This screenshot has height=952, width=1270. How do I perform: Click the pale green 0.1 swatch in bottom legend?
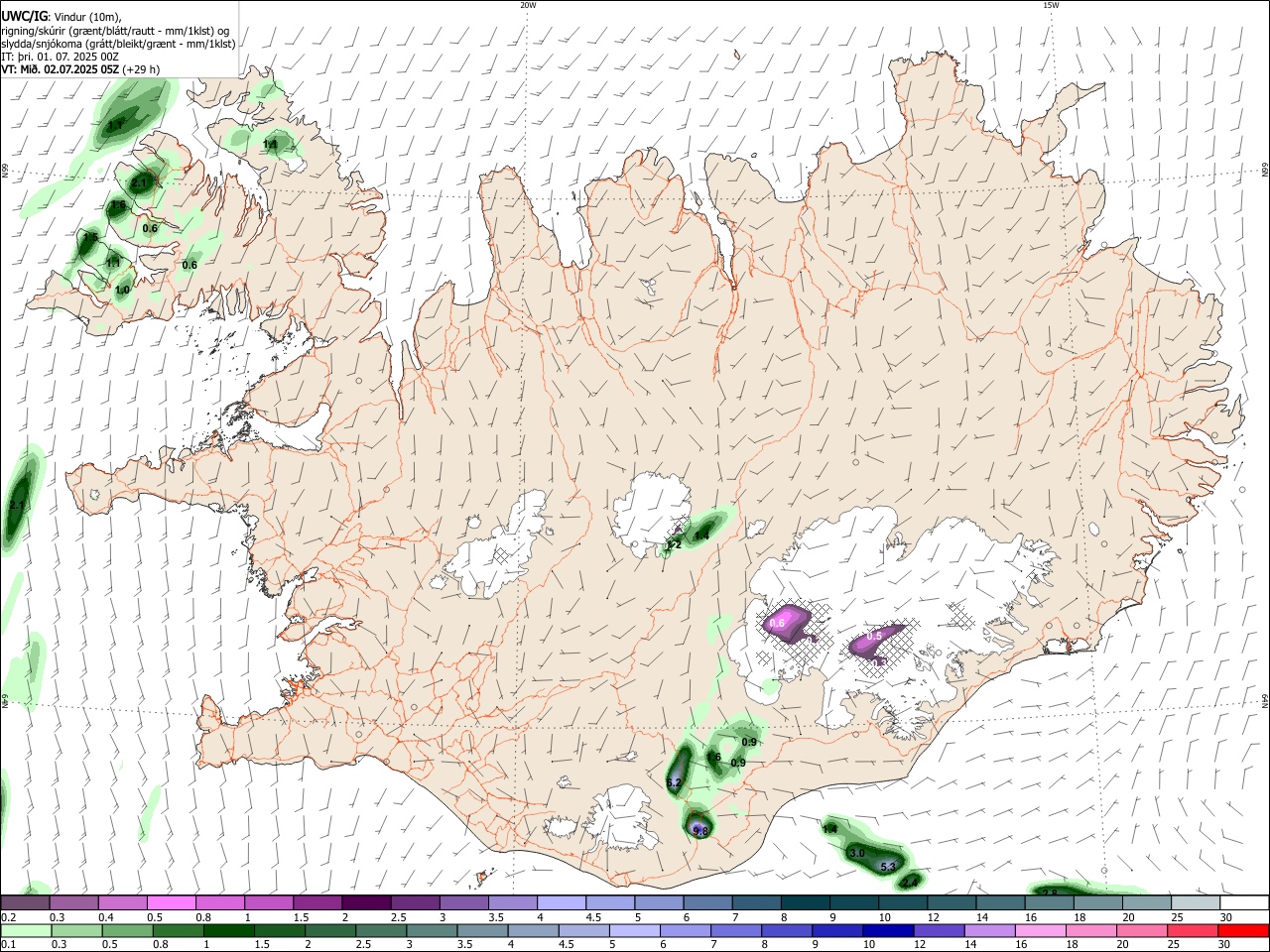click(x=25, y=930)
